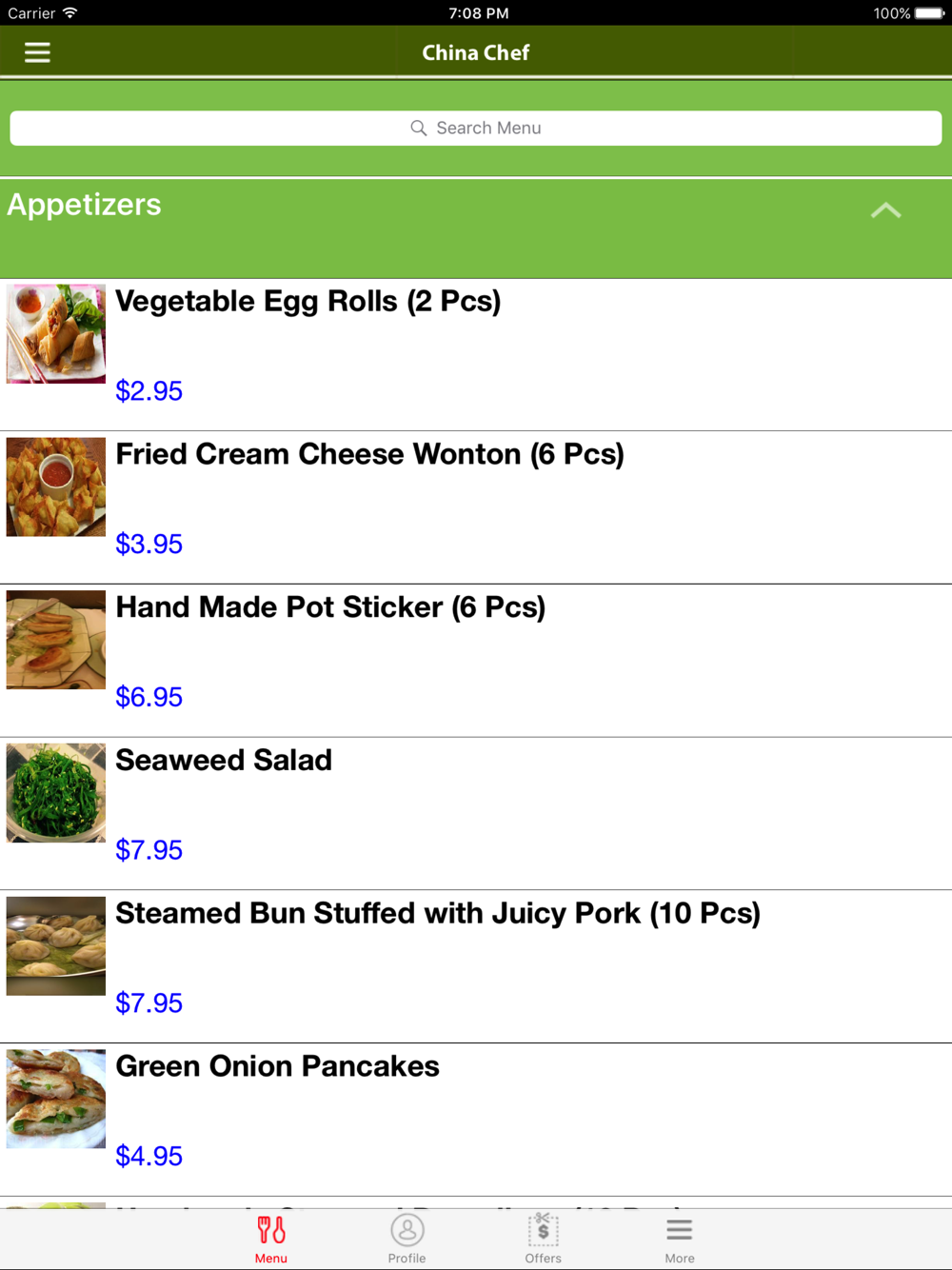Open the Menu tab with fork icon
The height and width of the screenshot is (1270, 952).
click(x=271, y=1239)
